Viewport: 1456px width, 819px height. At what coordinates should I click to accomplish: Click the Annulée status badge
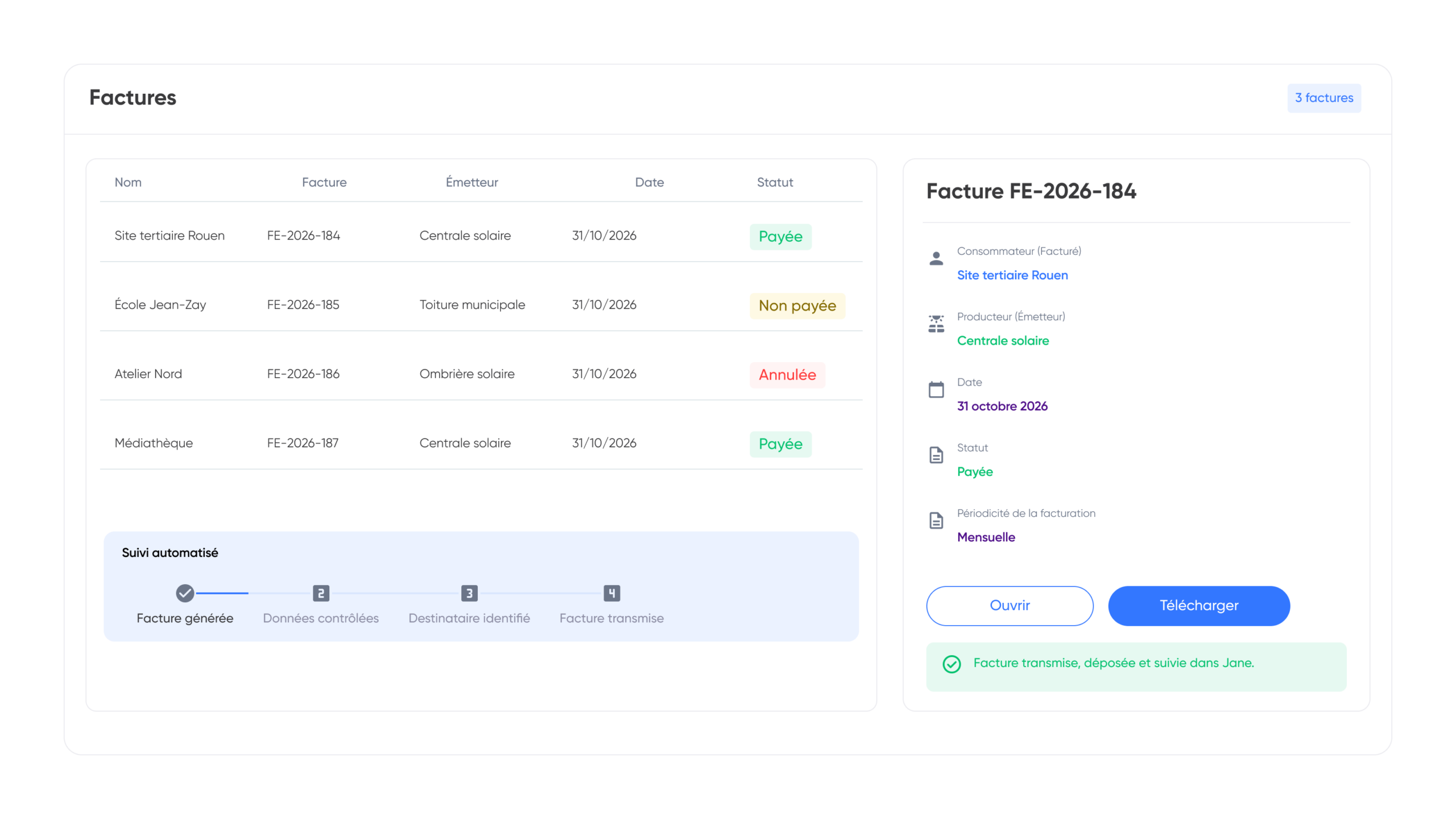787,375
